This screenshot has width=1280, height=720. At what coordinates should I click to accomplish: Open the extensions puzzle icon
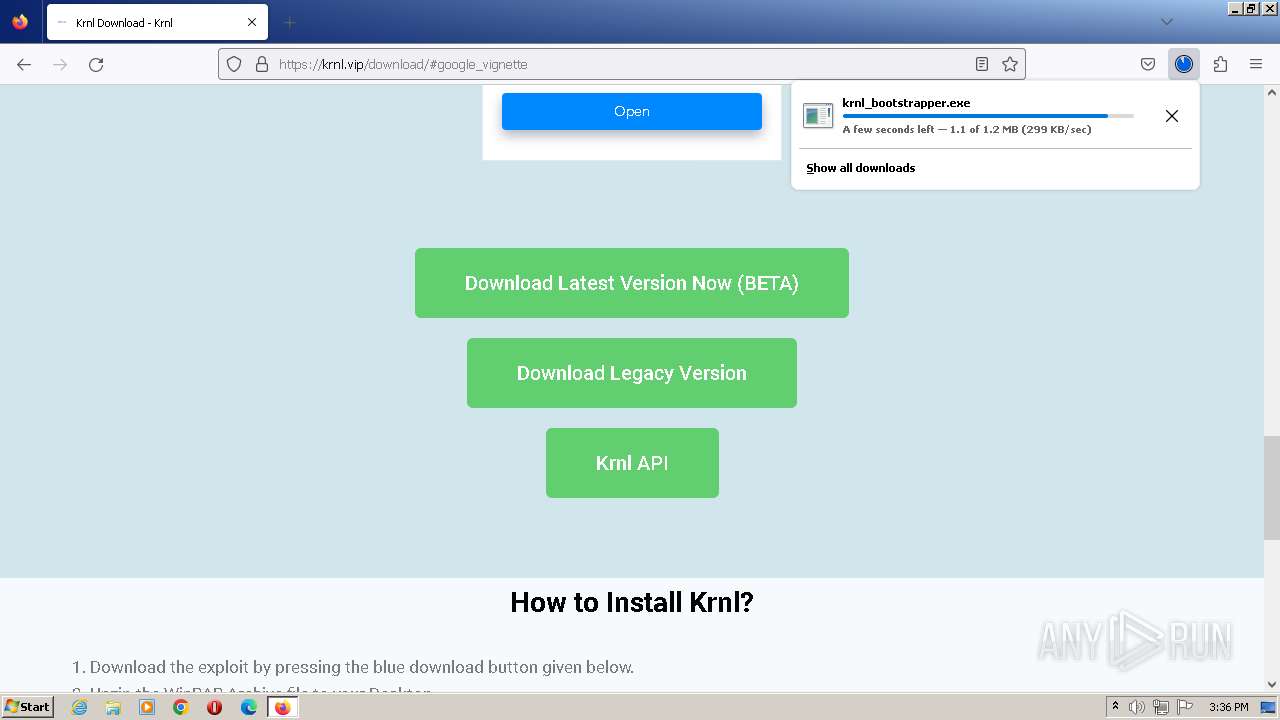[x=1220, y=64]
